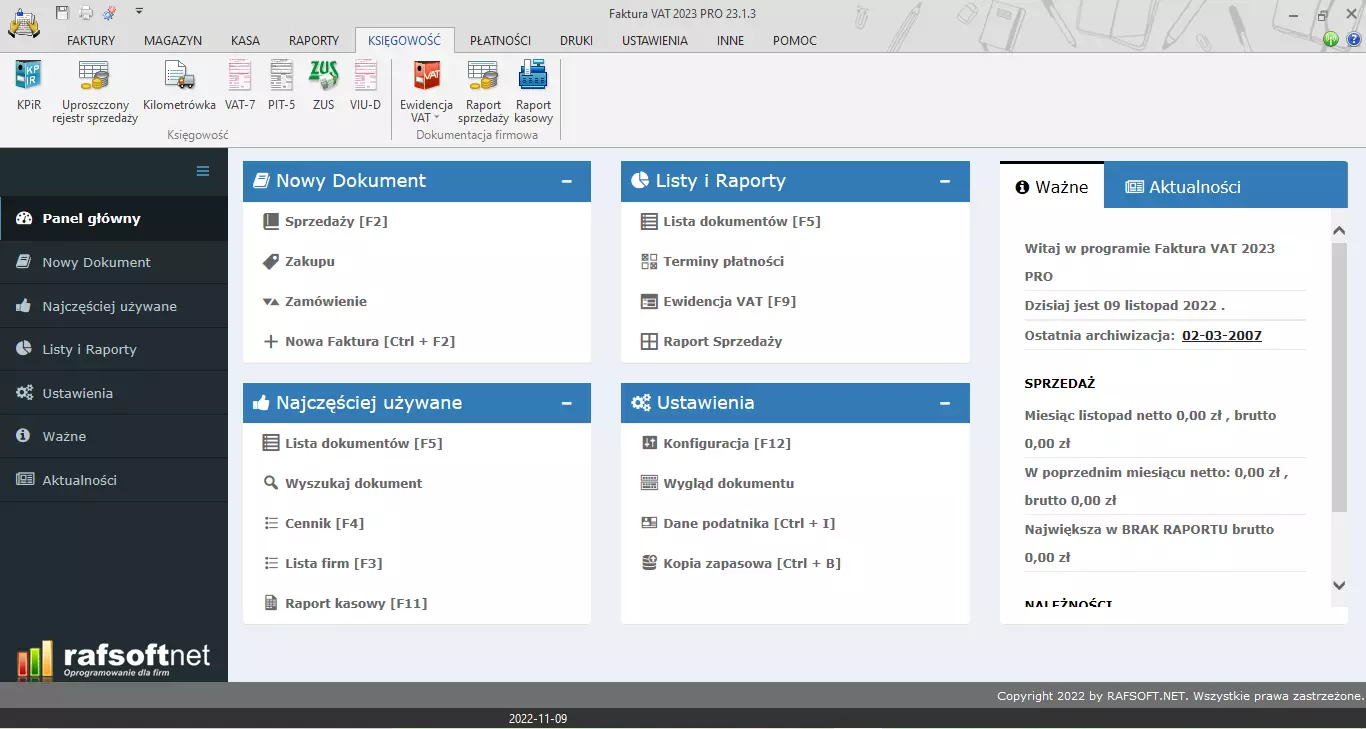Open the KPiR ledger tool
This screenshot has height=729, width=1366.
[27, 86]
